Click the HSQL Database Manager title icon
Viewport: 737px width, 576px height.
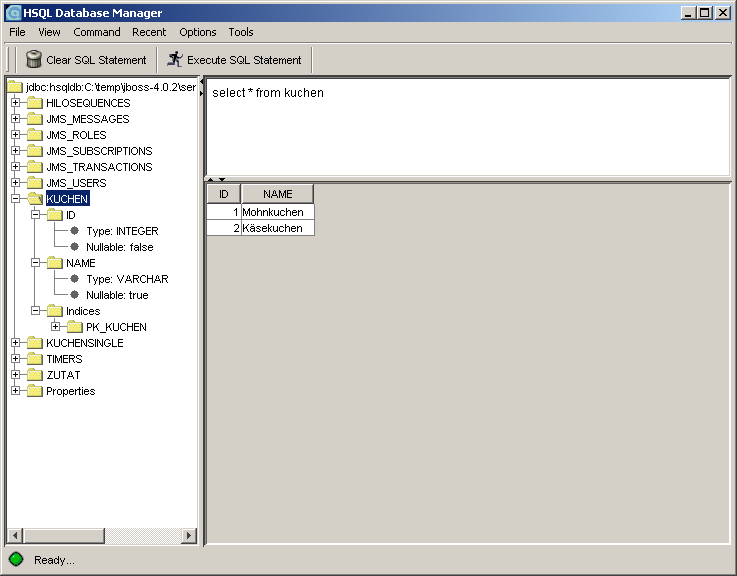point(13,13)
